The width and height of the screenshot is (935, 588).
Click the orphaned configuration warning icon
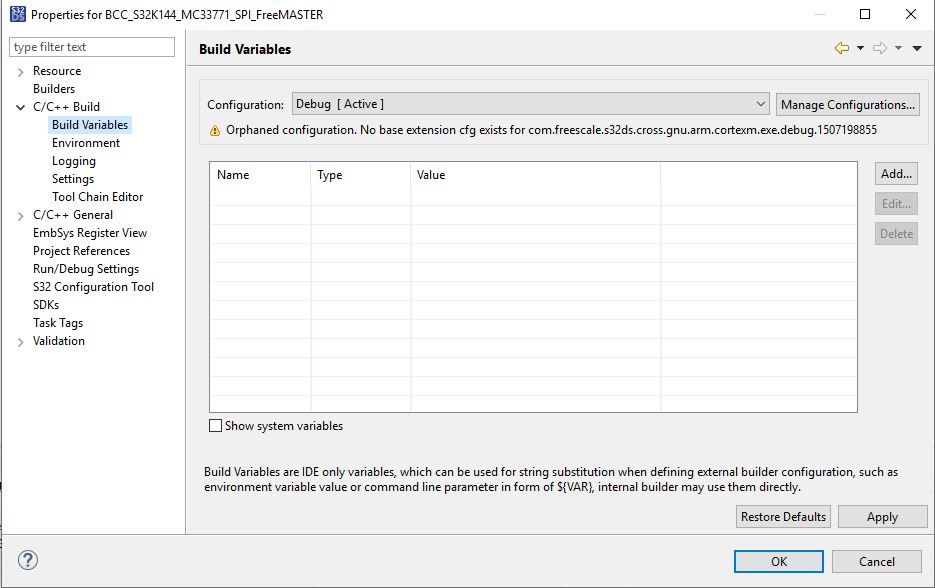[x=215, y=131]
